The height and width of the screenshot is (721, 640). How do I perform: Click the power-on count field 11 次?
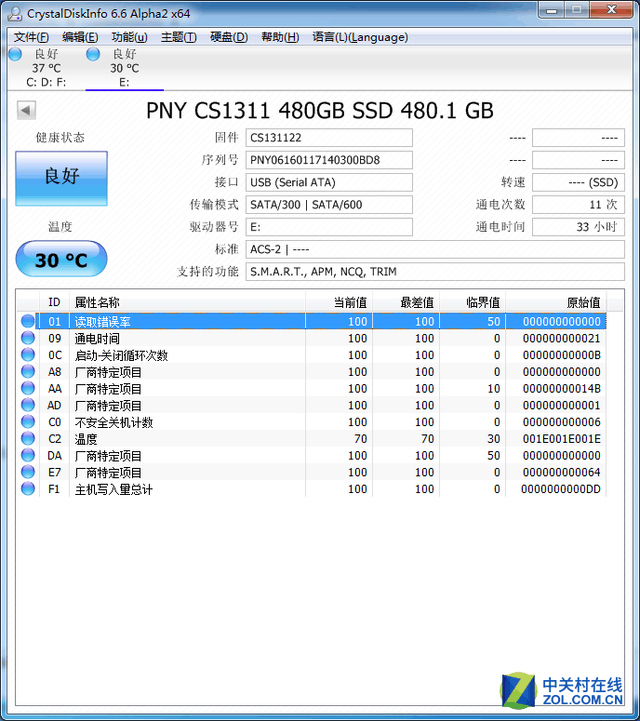(x=578, y=205)
